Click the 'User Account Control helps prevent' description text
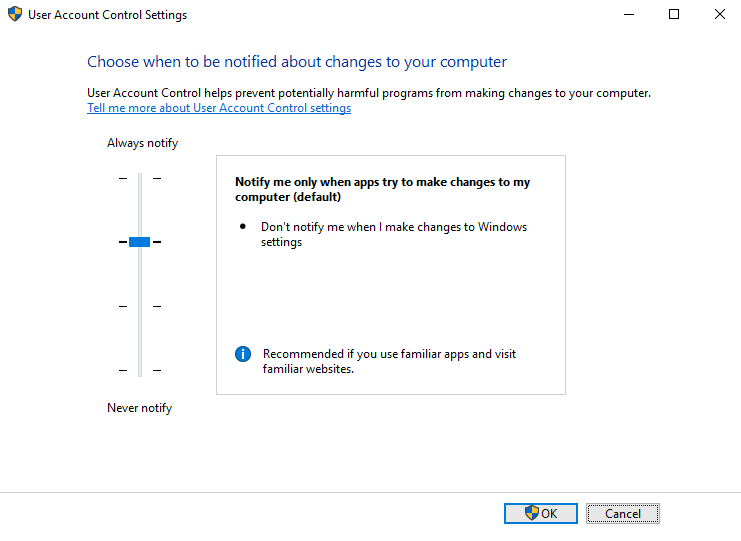This screenshot has width=741, height=541. pyautogui.click(x=368, y=93)
